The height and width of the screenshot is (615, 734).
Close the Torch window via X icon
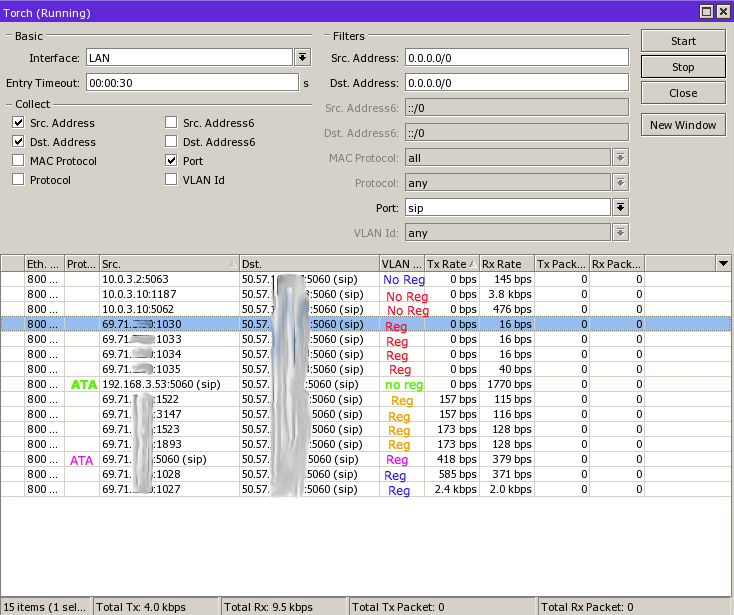(x=723, y=11)
